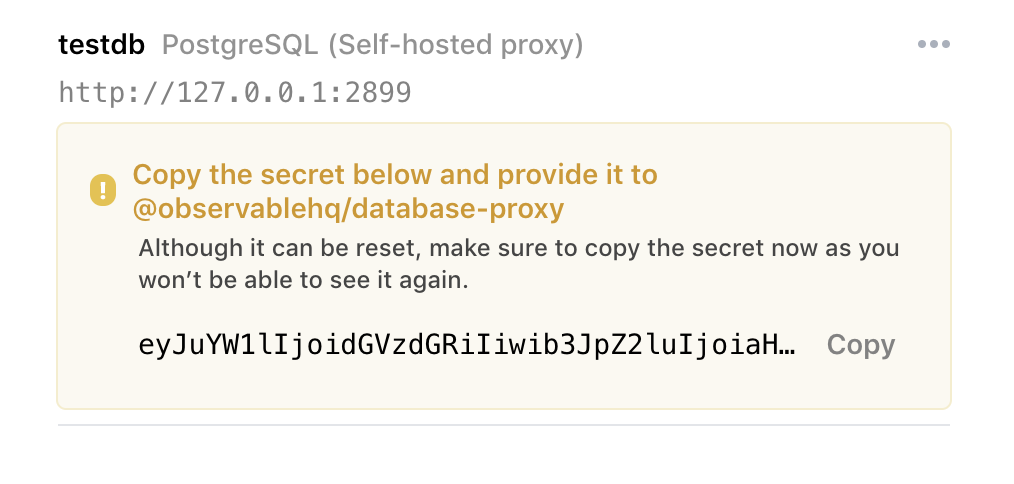Select the truncated secret token text
The width and height of the screenshot is (1014, 484).
point(466,346)
